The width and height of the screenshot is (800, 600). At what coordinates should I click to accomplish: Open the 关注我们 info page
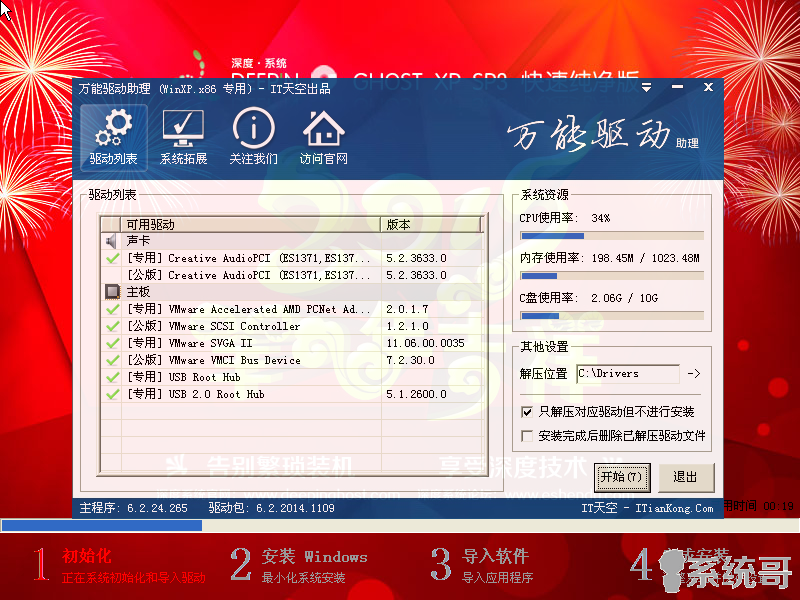pos(253,137)
